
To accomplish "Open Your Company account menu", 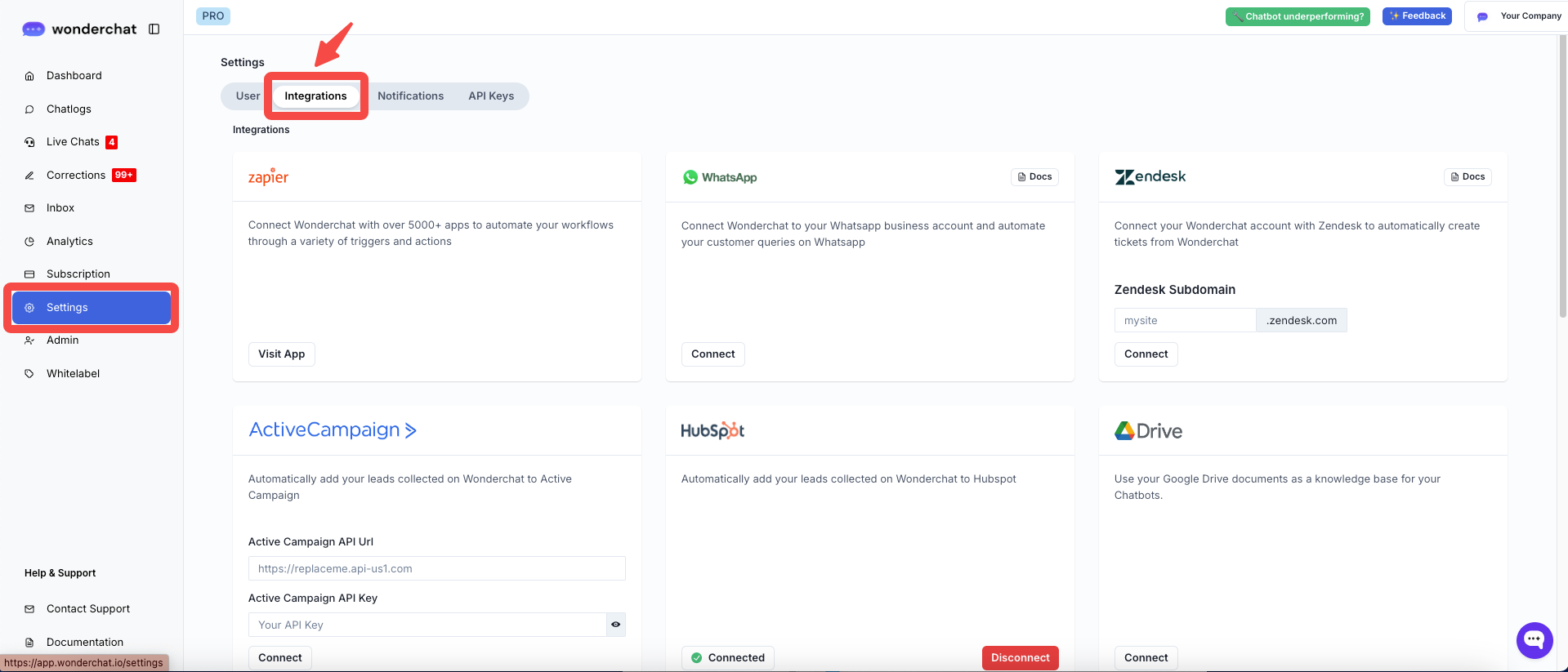I will [1519, 16].
